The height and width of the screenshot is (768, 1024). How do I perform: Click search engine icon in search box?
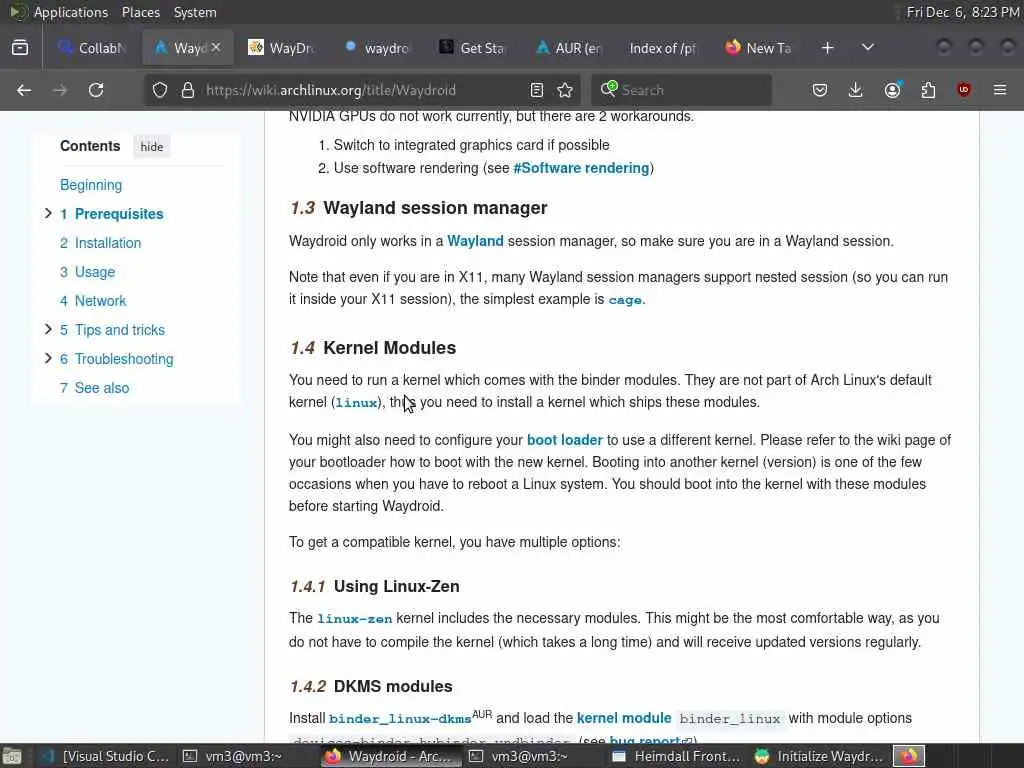point(609,89)
